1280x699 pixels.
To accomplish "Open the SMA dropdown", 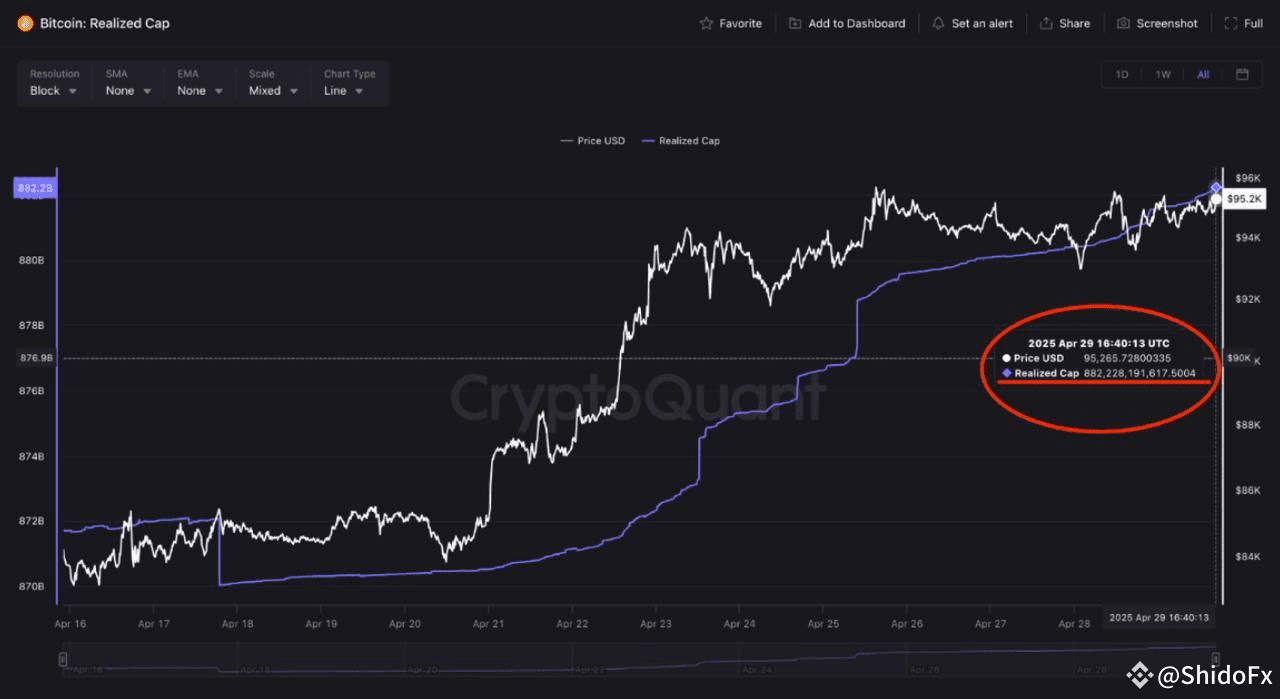I will [x=128, y=90].
